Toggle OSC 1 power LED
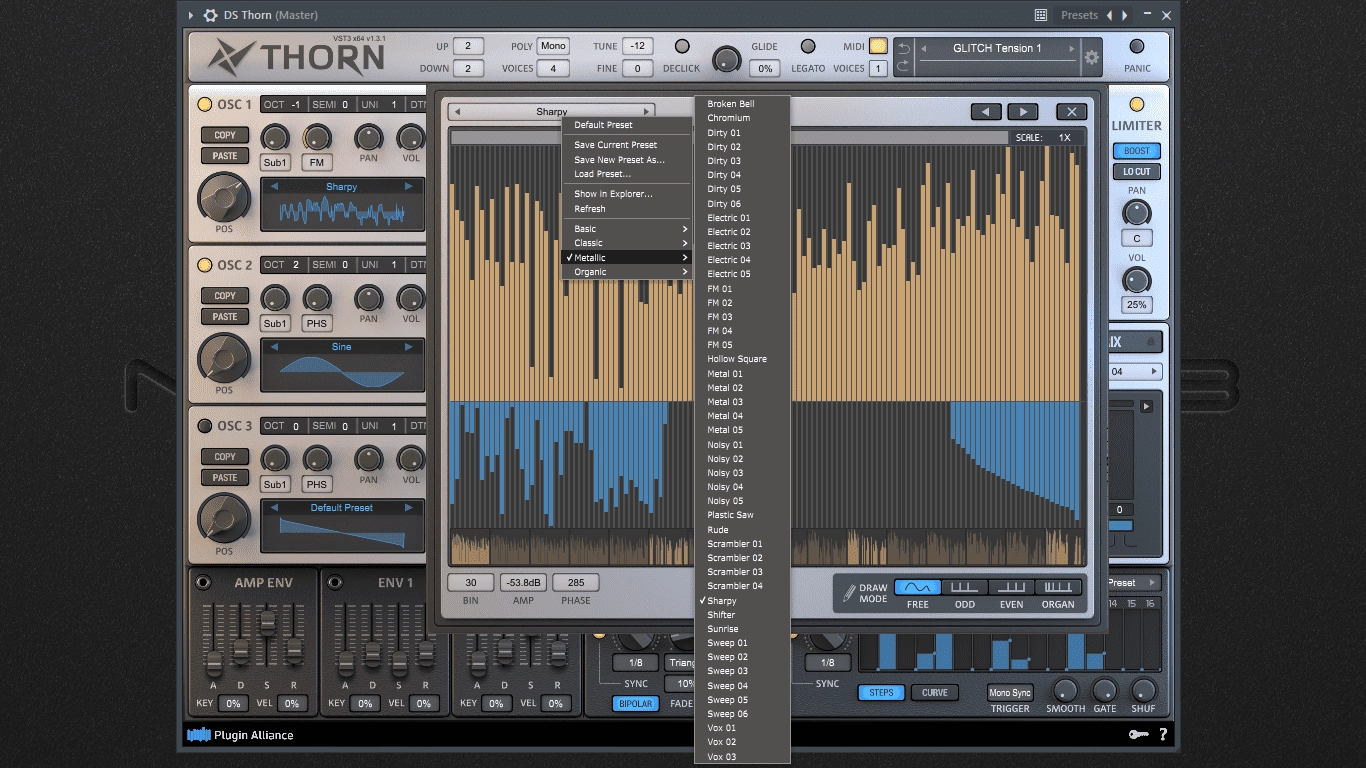Image resolution: width=1366 pixels, height=768 pixels. click(x=204, y=104)
